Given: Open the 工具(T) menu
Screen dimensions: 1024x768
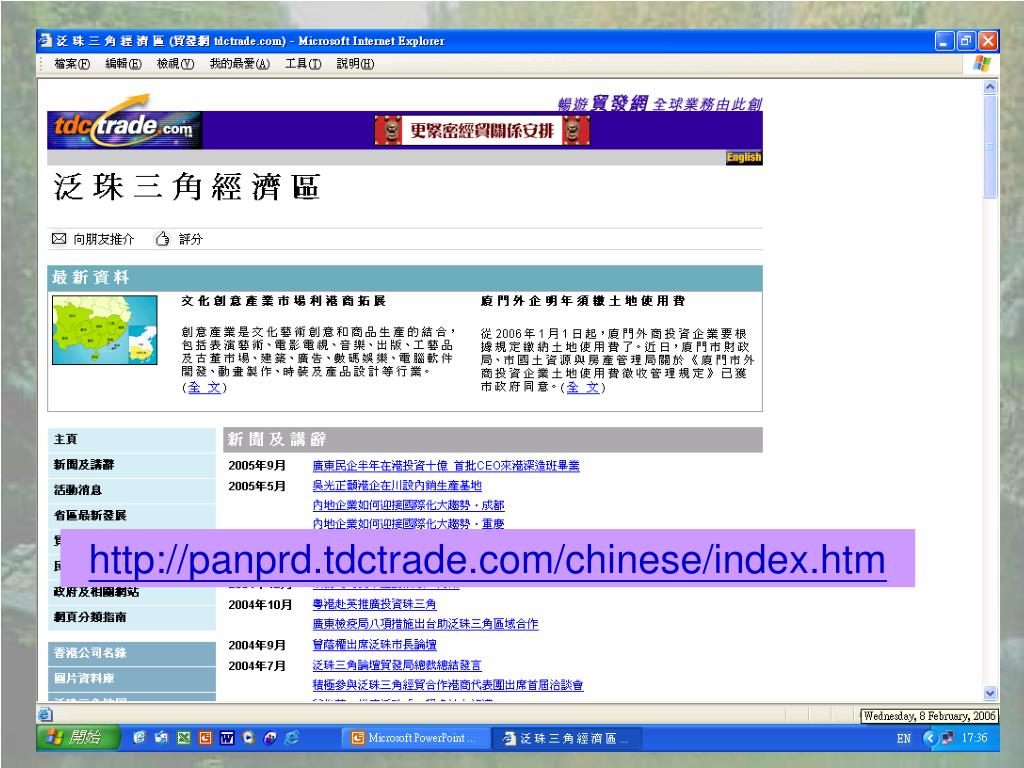Looking at the screenshot, I should (x=302, y=64).
